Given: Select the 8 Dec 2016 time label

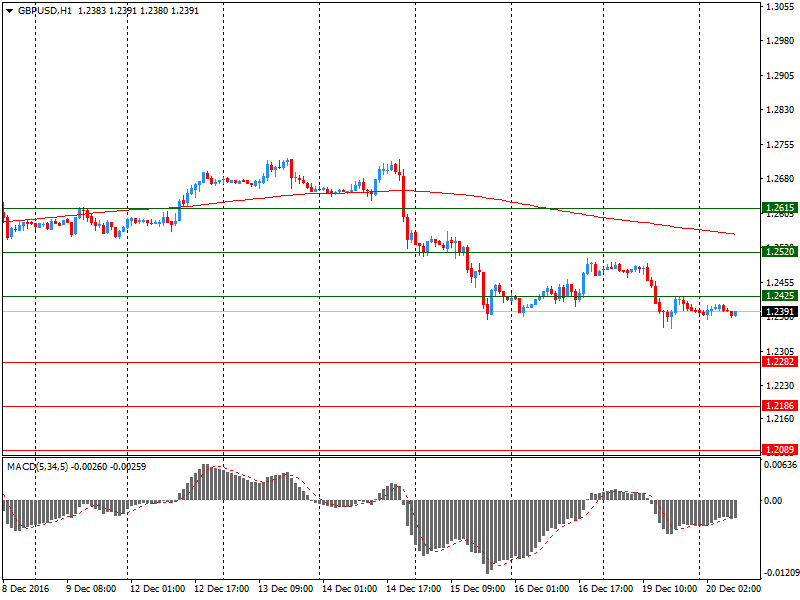Looking at the screenshot, I should coord(26,588).
